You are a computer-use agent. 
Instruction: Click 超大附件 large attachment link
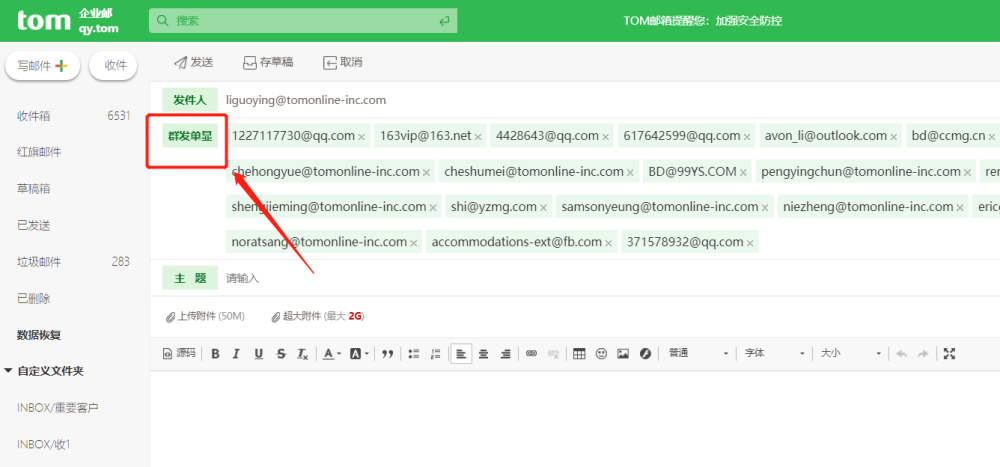click(318, 316)
